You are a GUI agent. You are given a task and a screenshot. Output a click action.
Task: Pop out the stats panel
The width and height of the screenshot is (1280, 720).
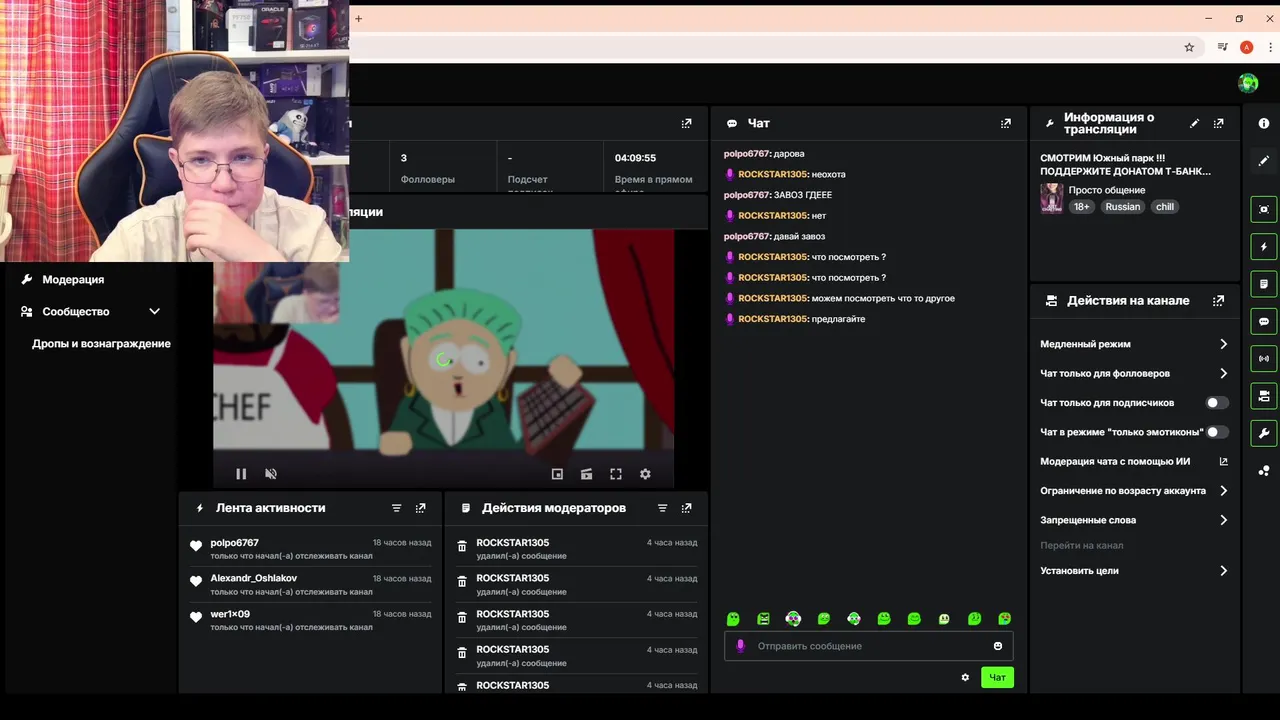pyautogui.click(x=686, y=123)
